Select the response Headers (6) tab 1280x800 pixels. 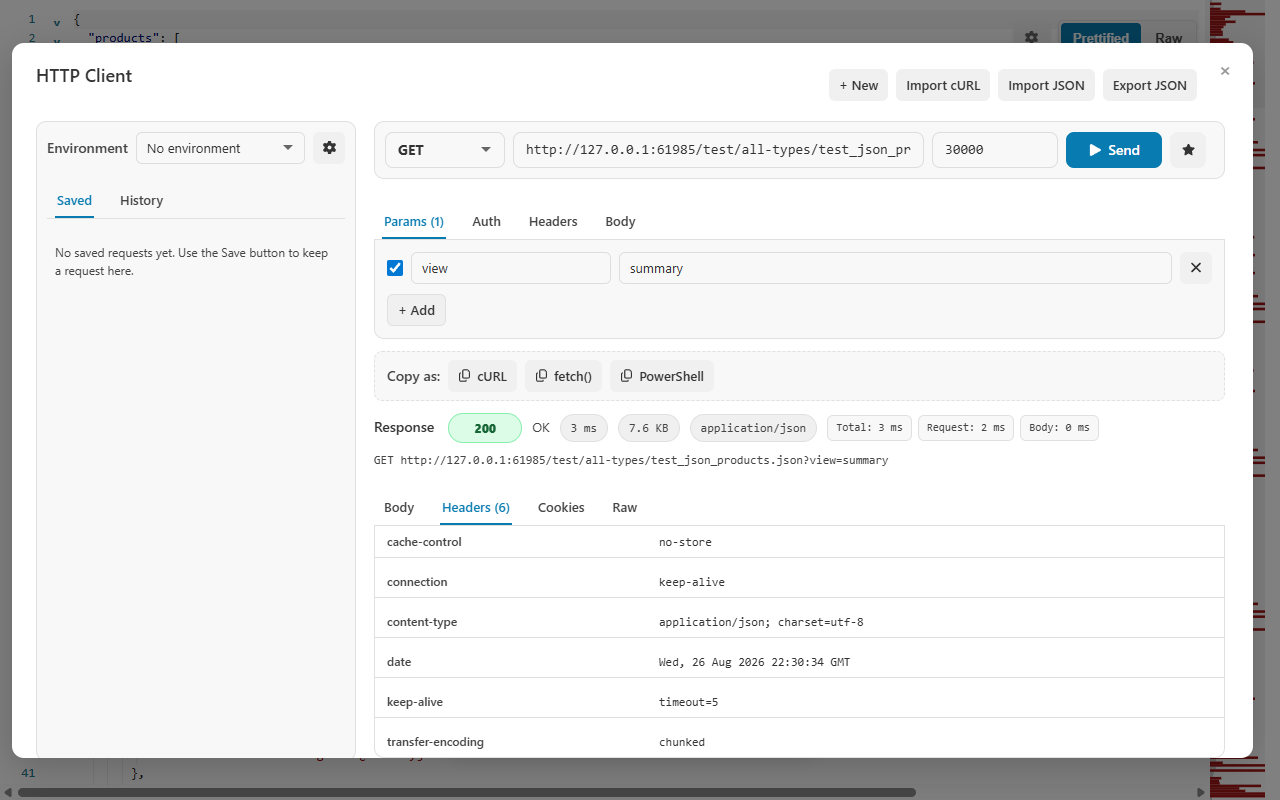[x=476, y=507]
